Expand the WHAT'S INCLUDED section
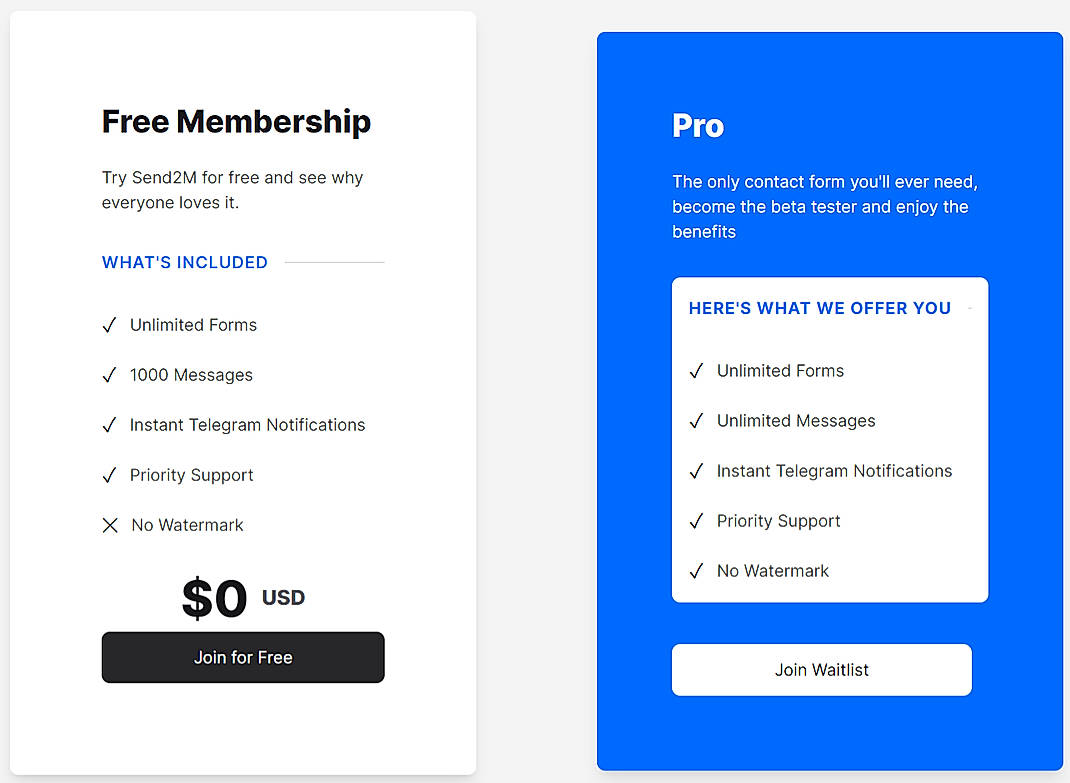The height and width of the screenshot is (783, 1070). [184, 262]
